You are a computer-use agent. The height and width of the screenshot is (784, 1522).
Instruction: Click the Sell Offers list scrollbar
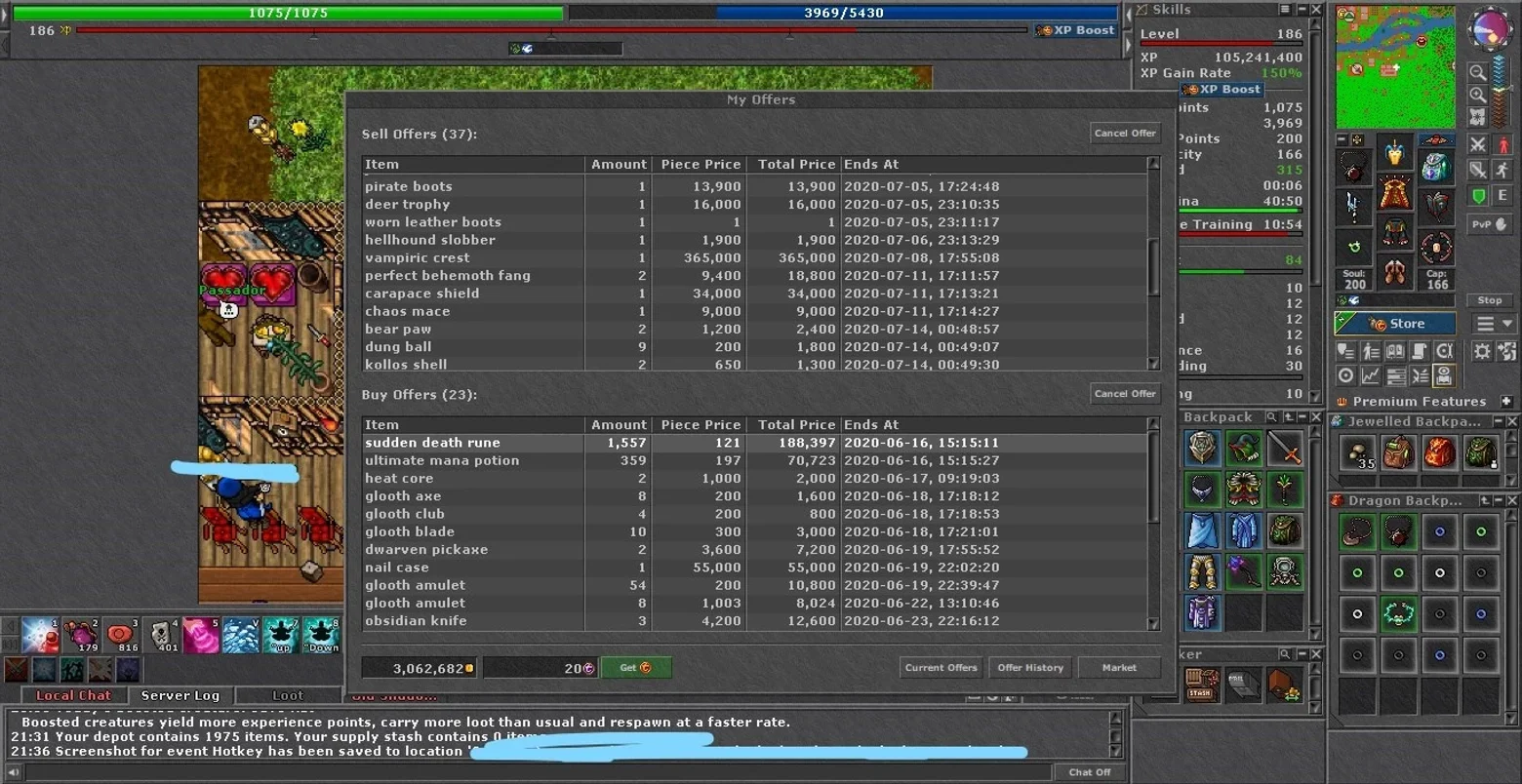tap(1154, 263)
